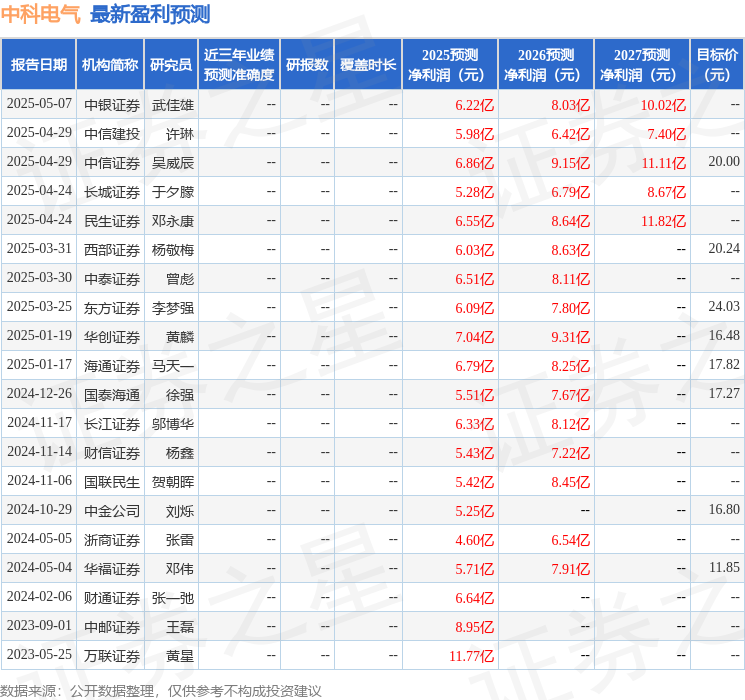Click institution 财信证券
Viewport: 745px width, 700px height.
point(112,453)
